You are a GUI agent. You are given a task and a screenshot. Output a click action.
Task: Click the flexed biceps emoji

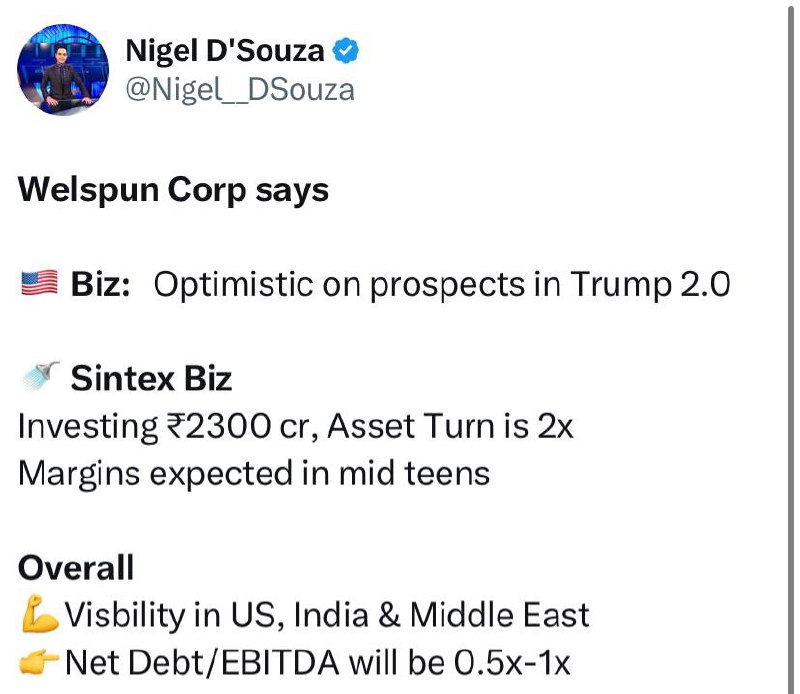(x=40, y=614)
